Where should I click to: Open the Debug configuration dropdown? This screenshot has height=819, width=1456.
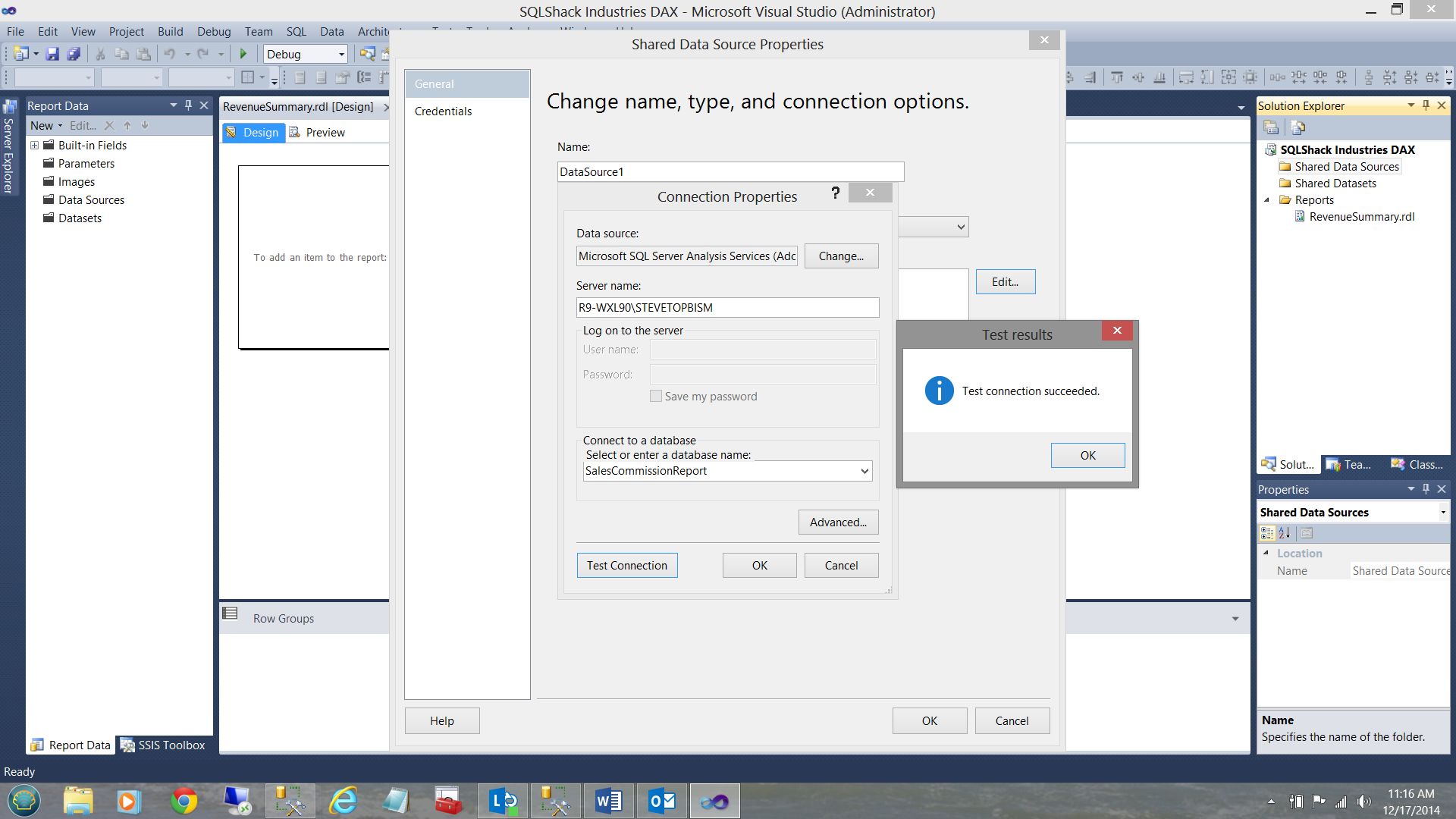pos(341,54)
